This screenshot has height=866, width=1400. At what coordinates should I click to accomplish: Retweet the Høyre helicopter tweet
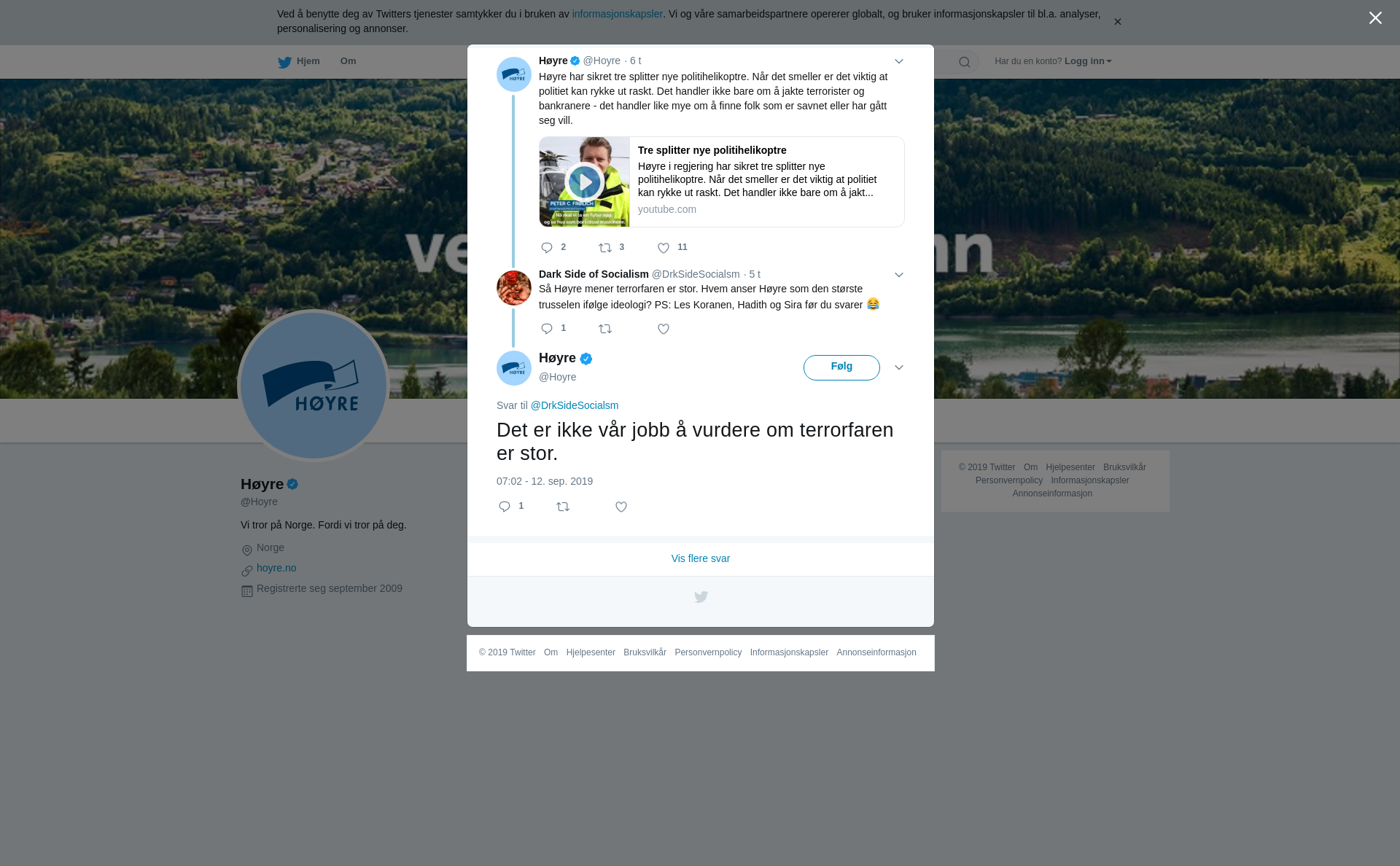[605, 248]
